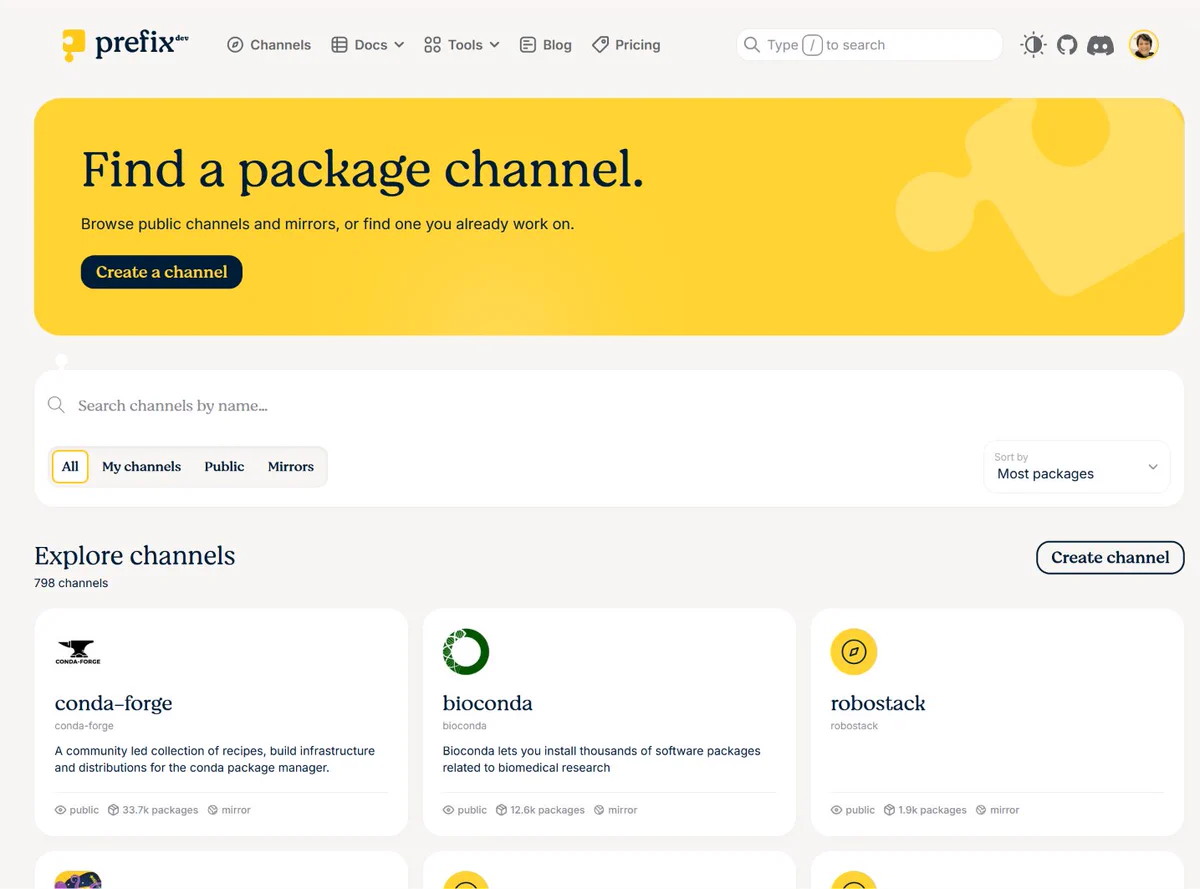Click the '33.7k packages' text
This screenshot has height=889, width=1200.
(160, 810)
